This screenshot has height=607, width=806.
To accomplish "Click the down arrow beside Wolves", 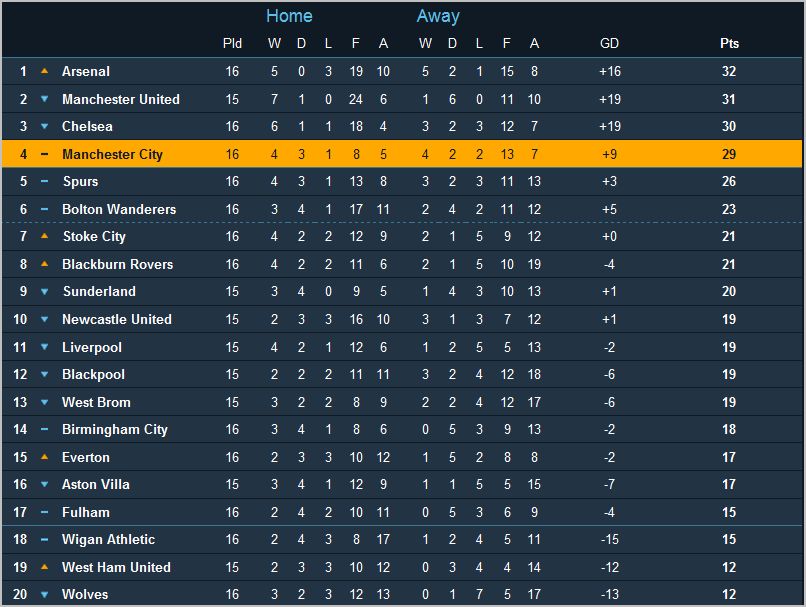I will tap(44, 595).
